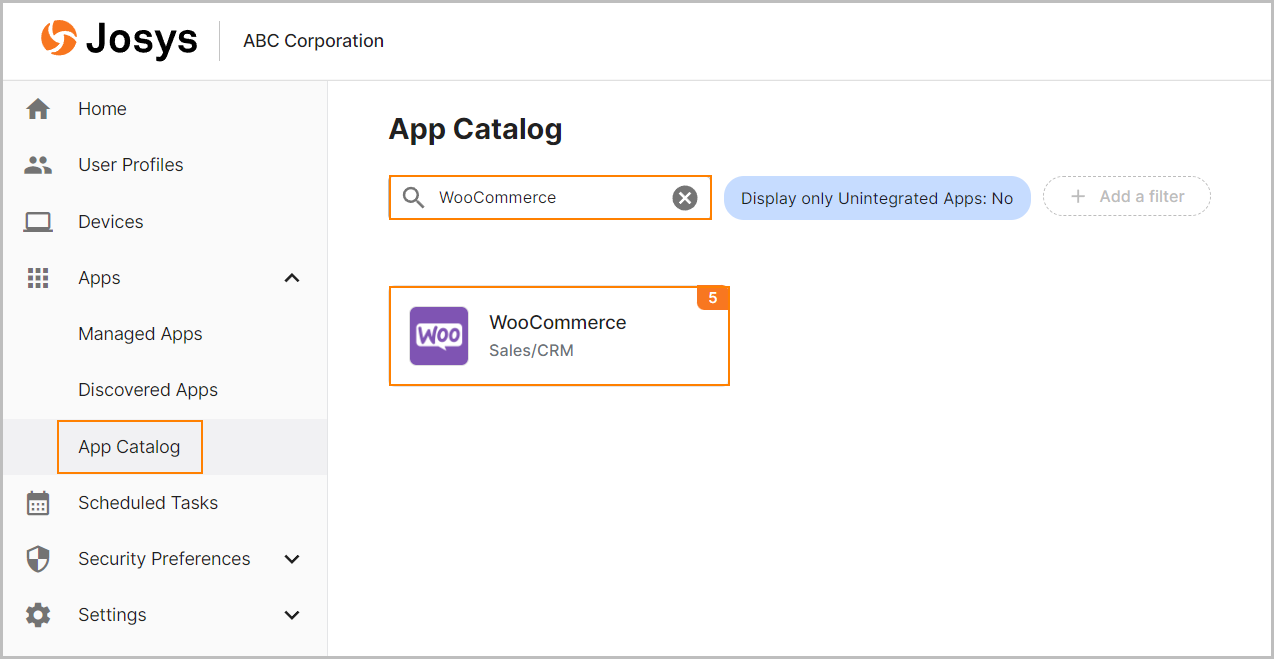Expand the Security Preferences chevron
Viewport: 1274px width, 659px height.
(292, 559)
